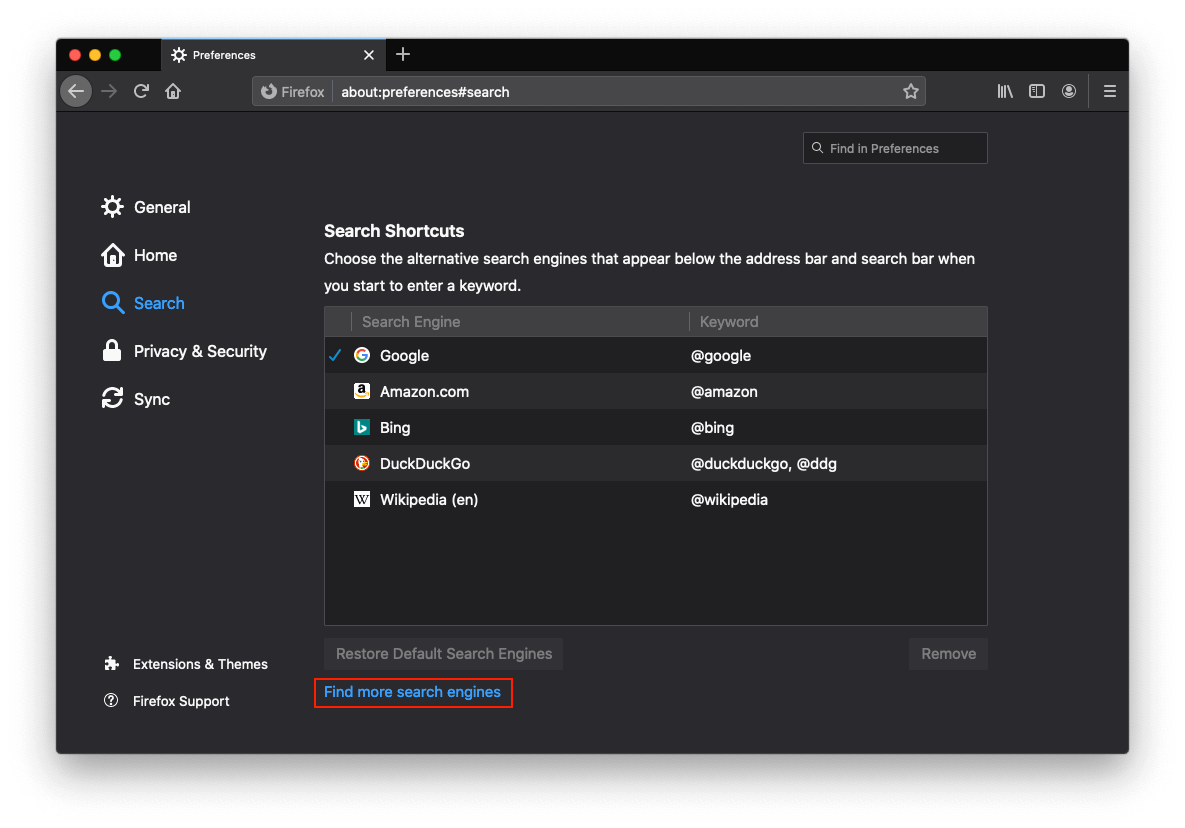Navigate back with the arrow icon
The width and height of the screenshot is (1185, 828).
76,91
